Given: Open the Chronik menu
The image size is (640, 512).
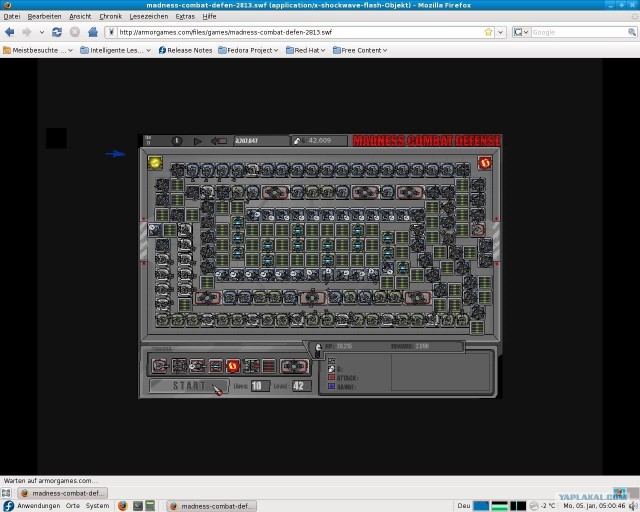Looking at the screenshot, I should [x=111, y=16].
